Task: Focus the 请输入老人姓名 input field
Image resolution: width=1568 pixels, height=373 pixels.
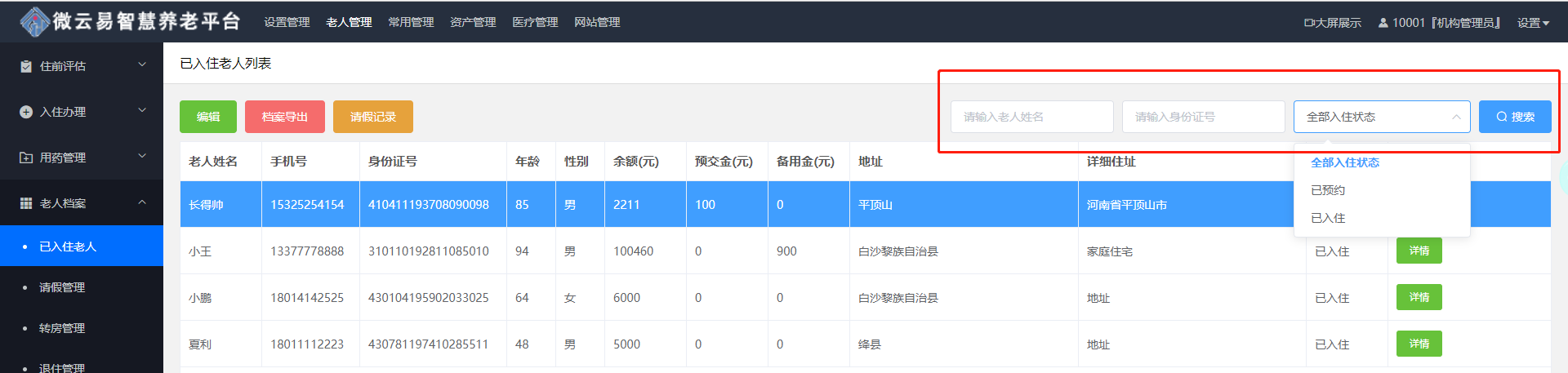Action: click(x=1031, y=117)
